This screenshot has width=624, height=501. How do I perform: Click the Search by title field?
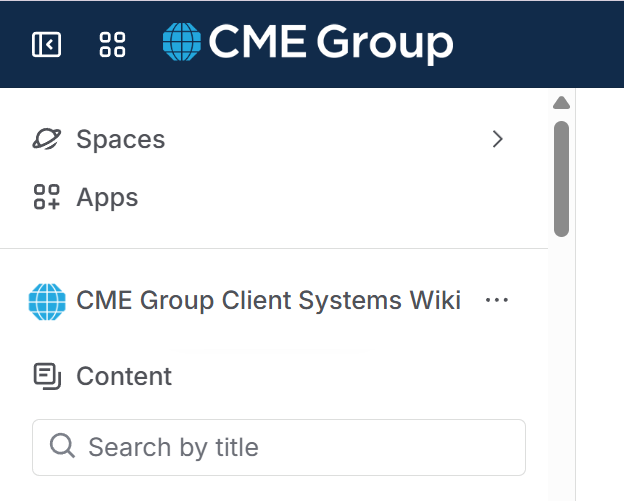[x=279, y=447]
